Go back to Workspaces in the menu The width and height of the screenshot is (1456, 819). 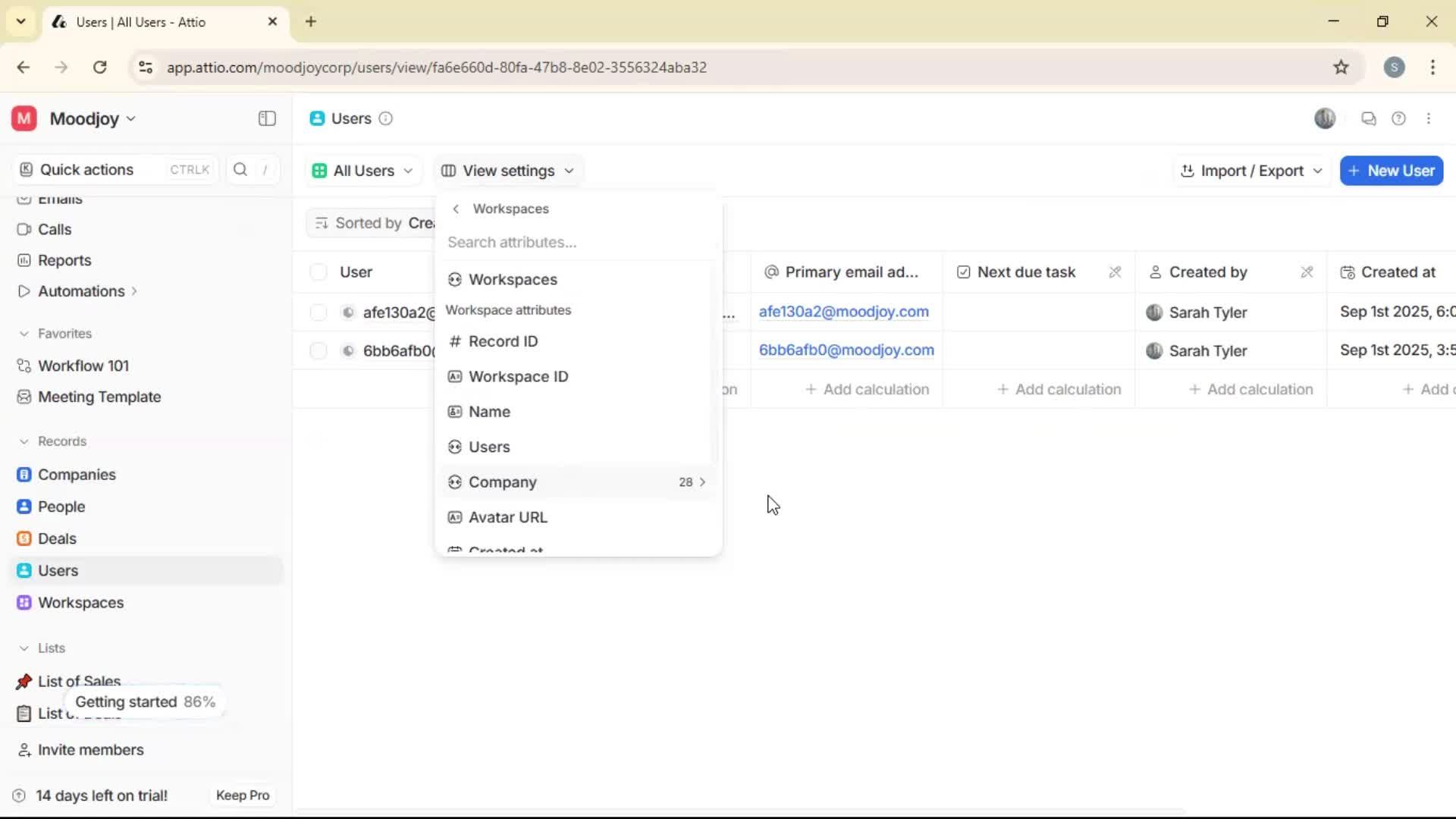456,209
